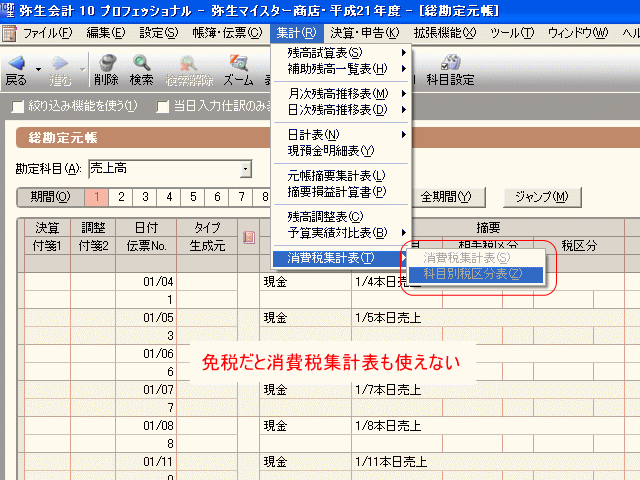Click the 全期間 button
The width and height of the screenshot is (640, 480).
click(x=446, y=197)
